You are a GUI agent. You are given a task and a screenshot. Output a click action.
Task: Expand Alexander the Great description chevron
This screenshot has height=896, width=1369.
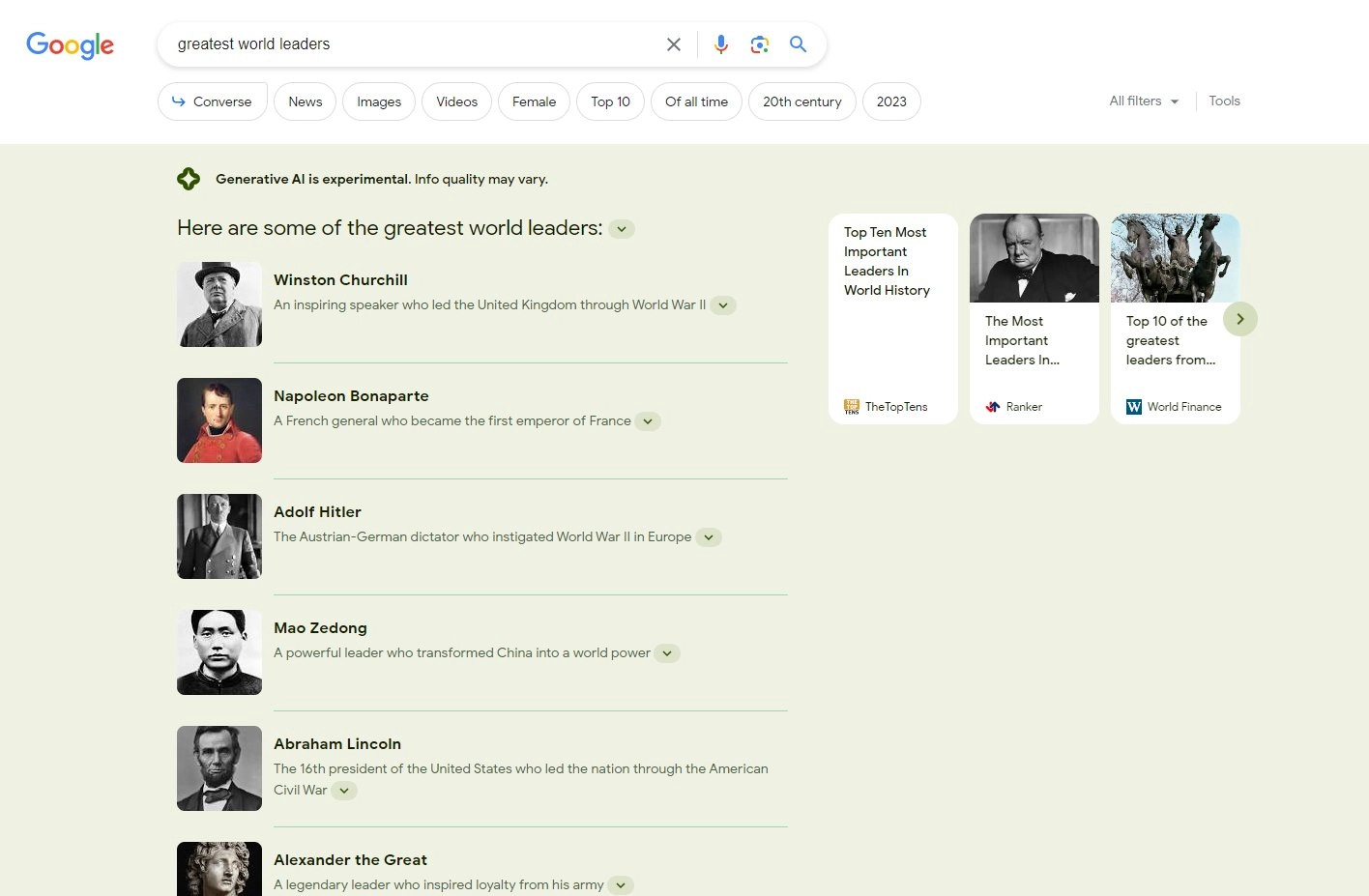621,885
